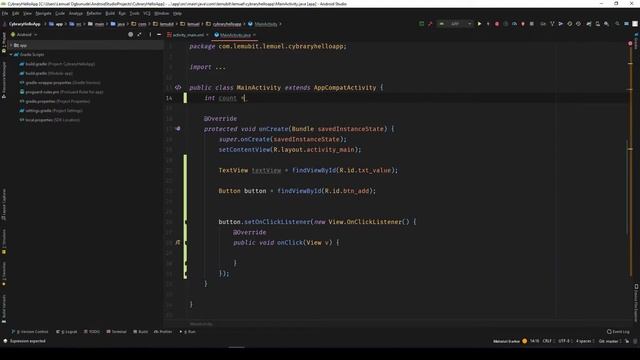Click the Sync Project with Gradle icon
640x360 pixels.
(x=588, y=24)
